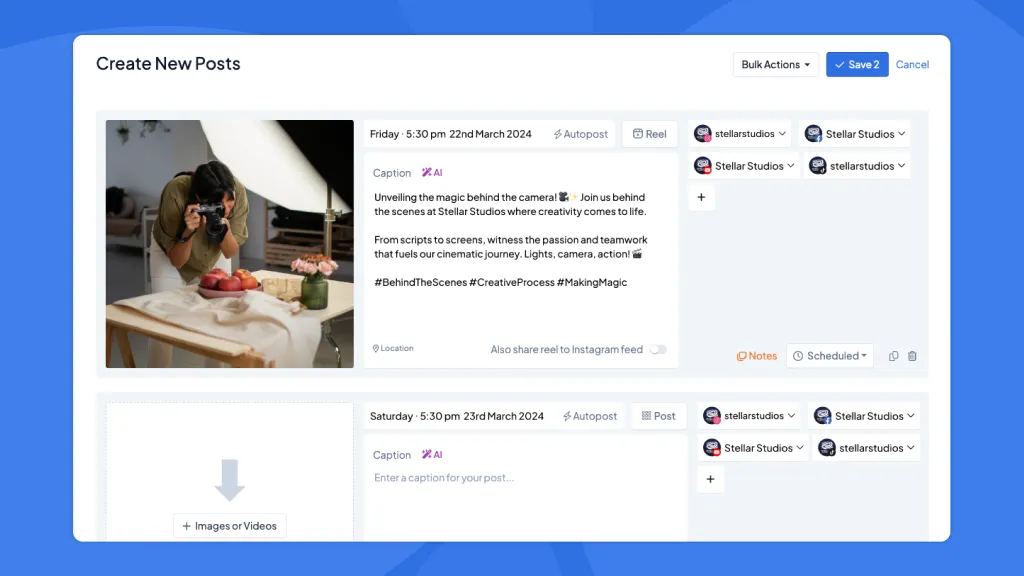Open the photographer image thumbnail
This screenshot has height=576, width=1024.
point(230,244)
